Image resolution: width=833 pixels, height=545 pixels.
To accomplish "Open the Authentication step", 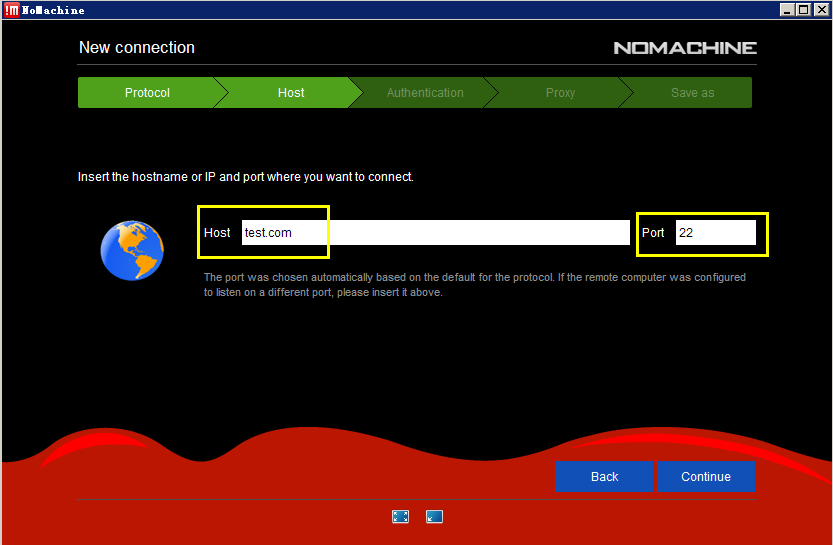I will click(x=425, y=92).
